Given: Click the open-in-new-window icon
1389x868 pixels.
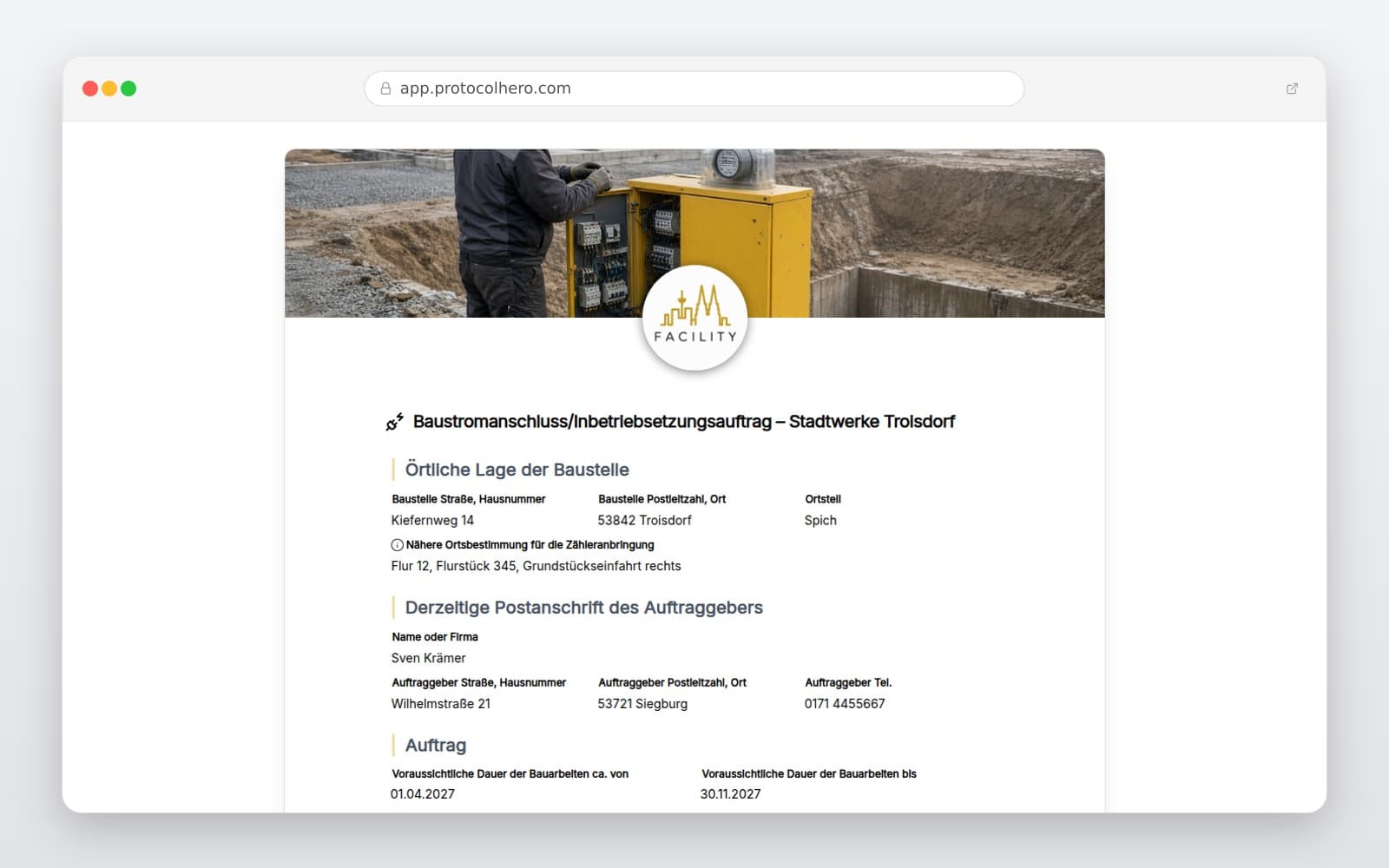Looking at the screenshot, I should 1292,89.
